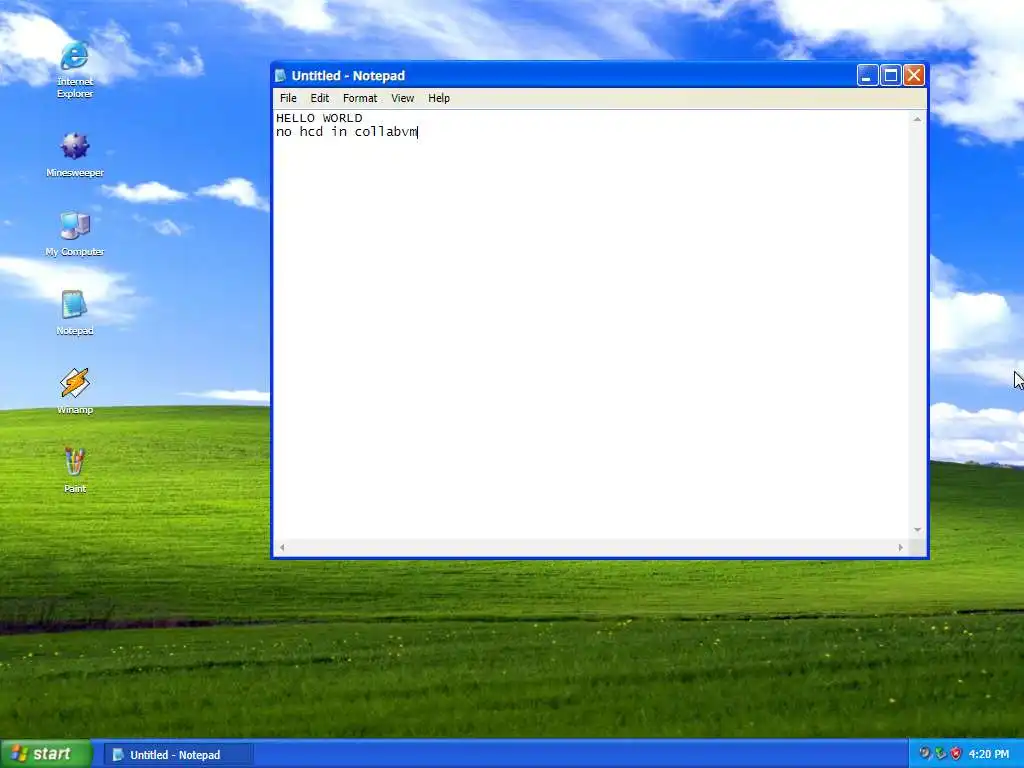
Task: Click on the HELLO WORLD text line
Action: (319, 118)
